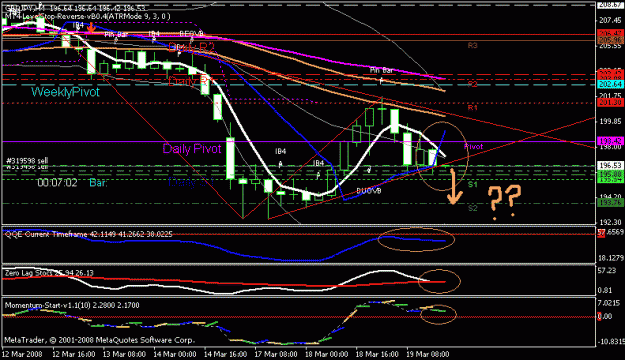Screen dimensions: 625x360
Task: Click the 18.1279 QQE scale value
Action: pyautogui.click(x=610, y=258)
